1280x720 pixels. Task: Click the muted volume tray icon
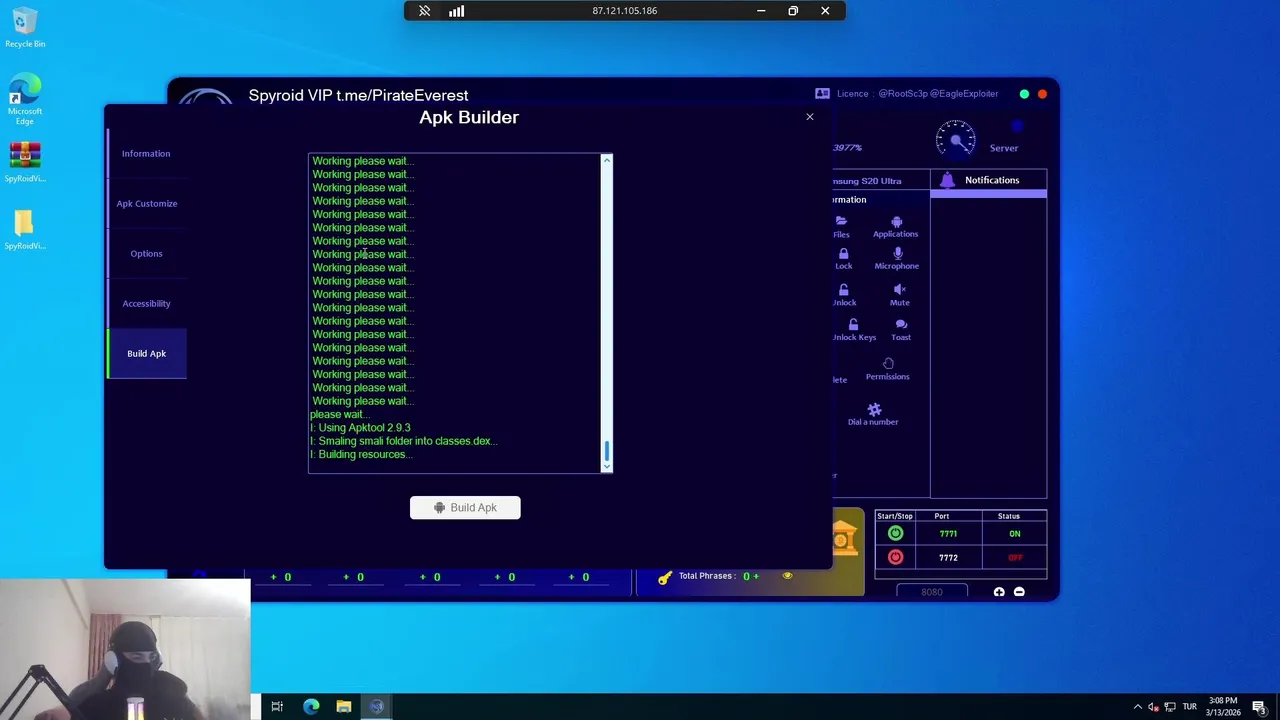point(1153,707)
